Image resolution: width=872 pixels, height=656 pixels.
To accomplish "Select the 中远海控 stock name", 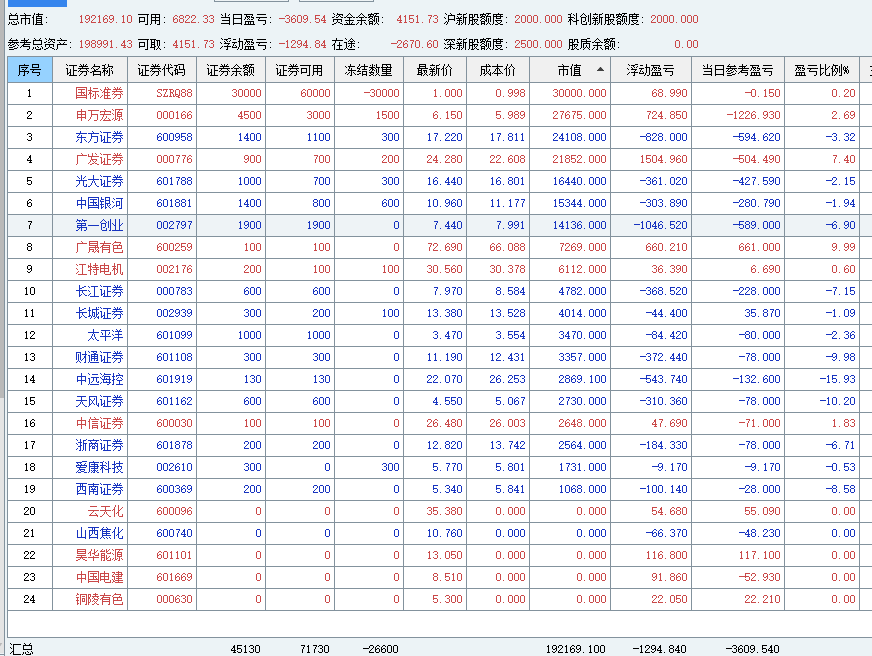I will coord(99,379).
